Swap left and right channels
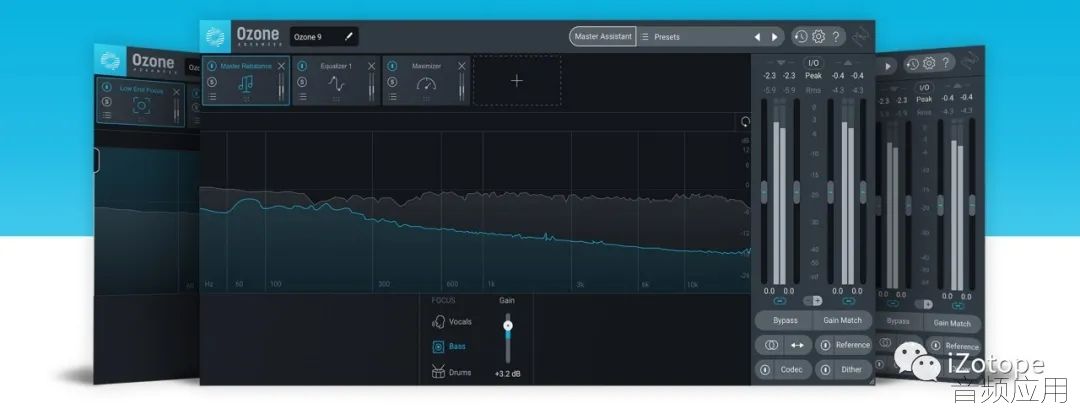 (x=797, y=345)
